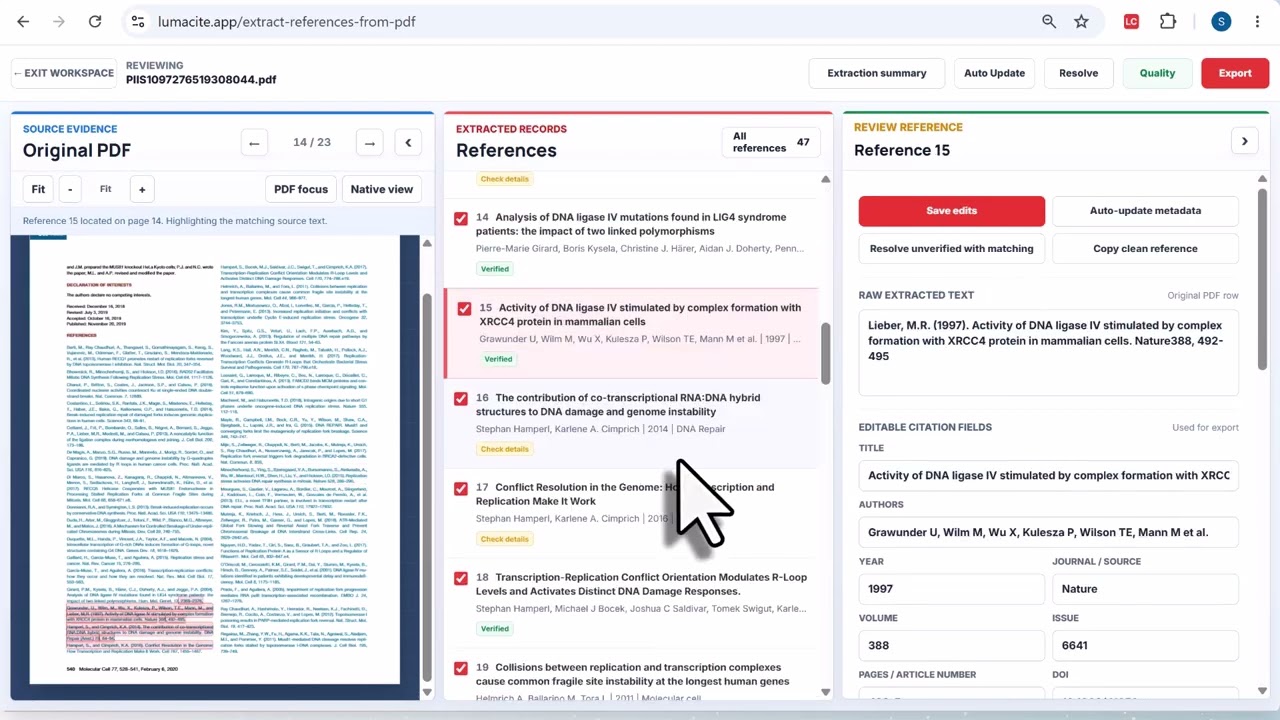The height and width of the screenshot is (720, 1280).
Task: Expand the Review Reference panel chevron
Action: tap(1245, 141)
